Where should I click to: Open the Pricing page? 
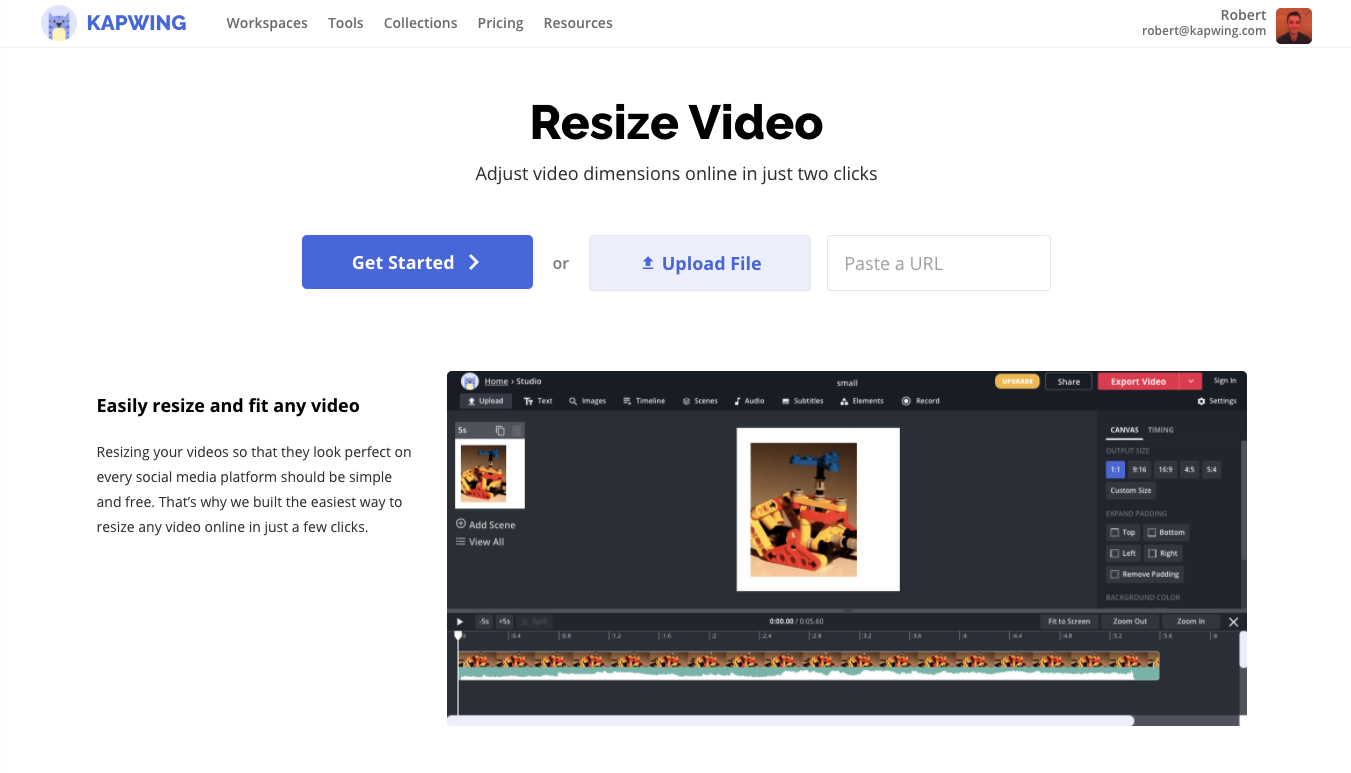500,23
